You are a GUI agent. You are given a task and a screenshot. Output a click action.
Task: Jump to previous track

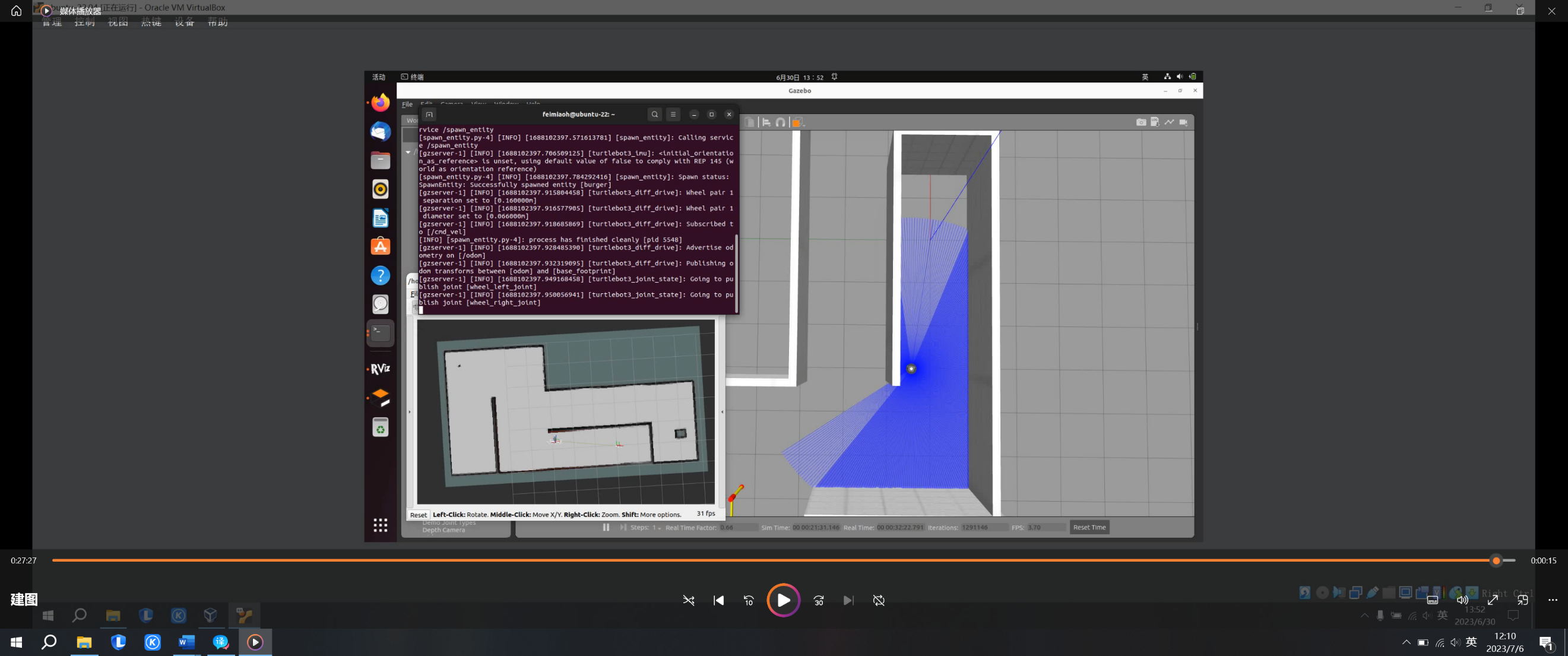[718, 600]
